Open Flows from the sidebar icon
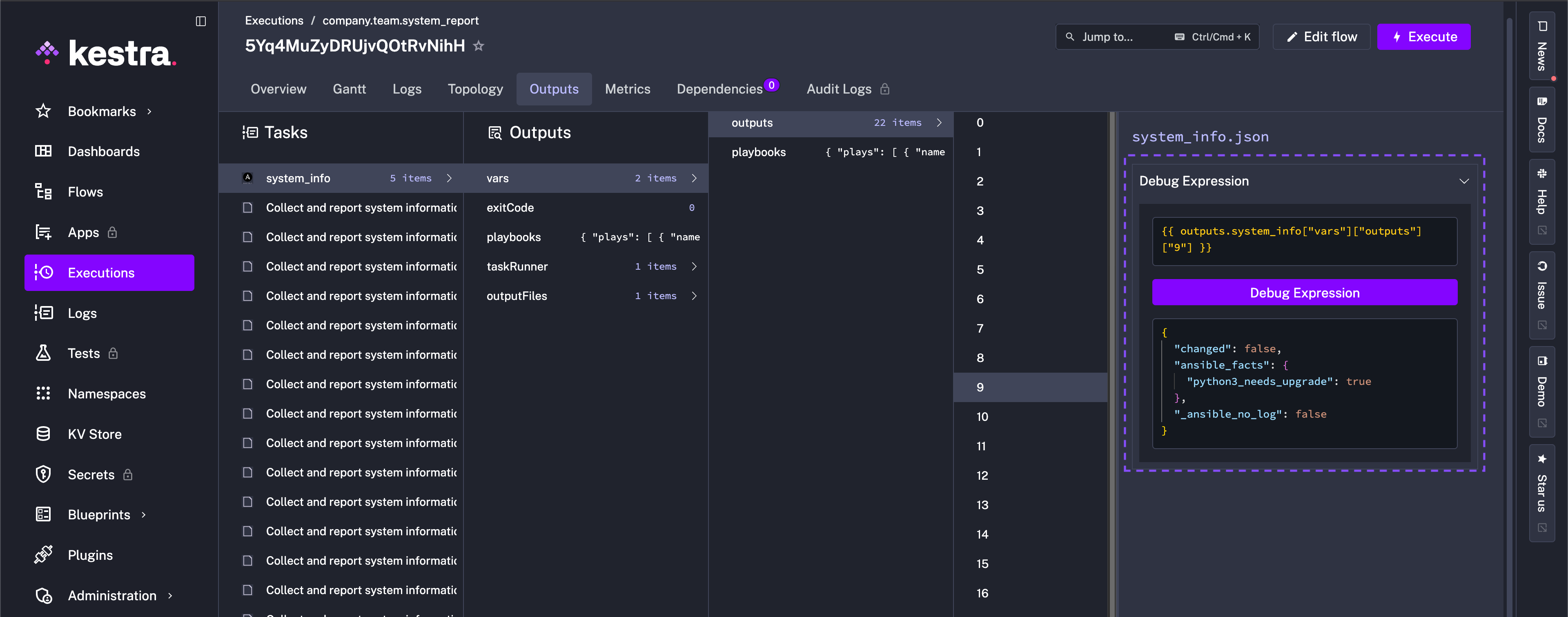The width and height of the screenshot is (1568, 617). point(43,192)
